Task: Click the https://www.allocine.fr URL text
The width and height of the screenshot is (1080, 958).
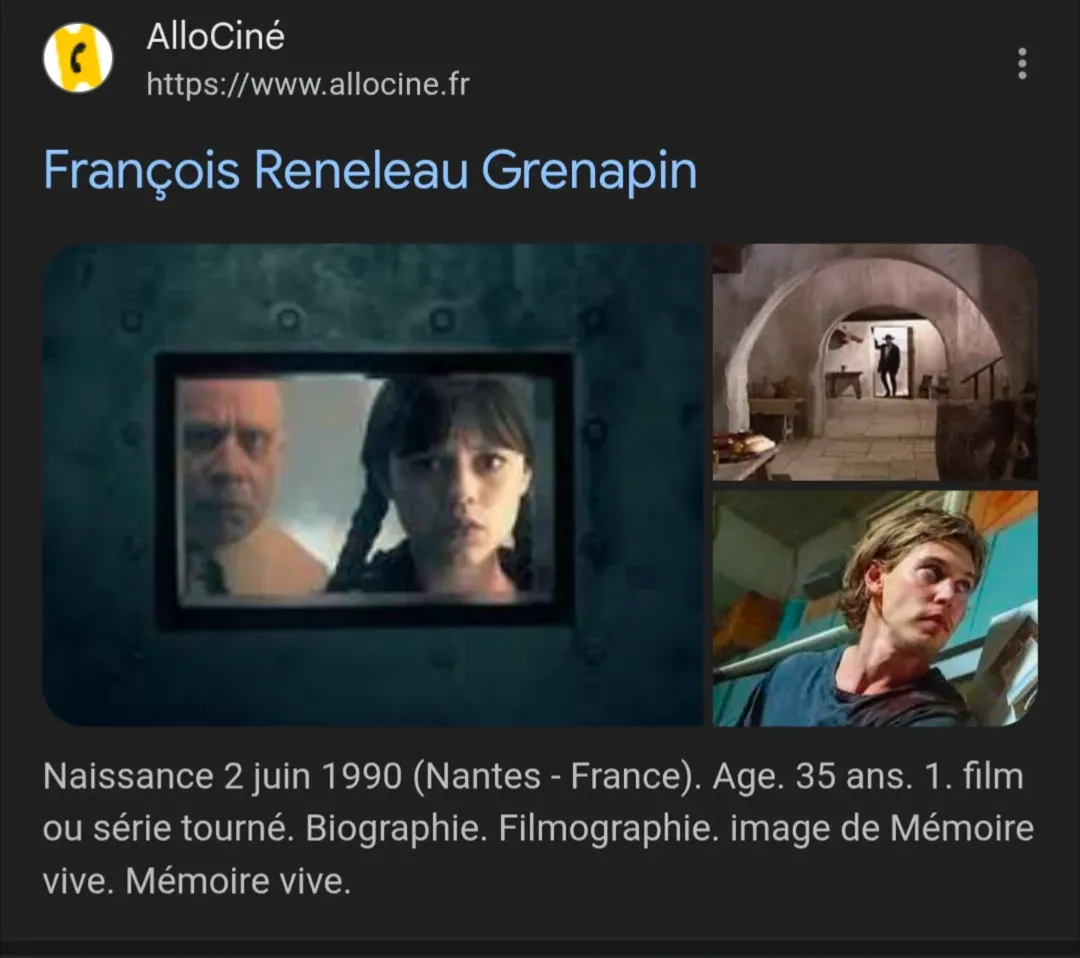Action: point(308,85)
